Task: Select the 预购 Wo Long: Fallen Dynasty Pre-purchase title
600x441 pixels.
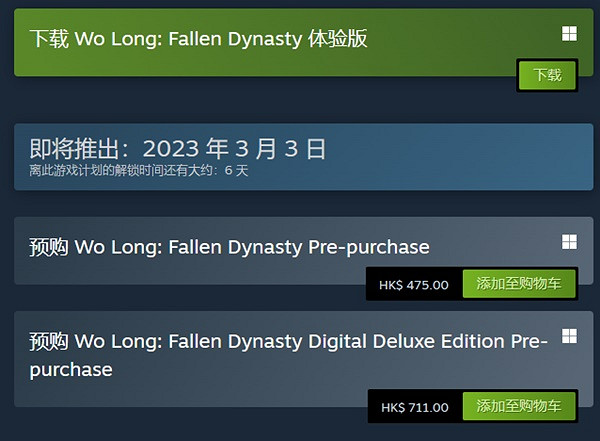Action: tap(229, 246)
